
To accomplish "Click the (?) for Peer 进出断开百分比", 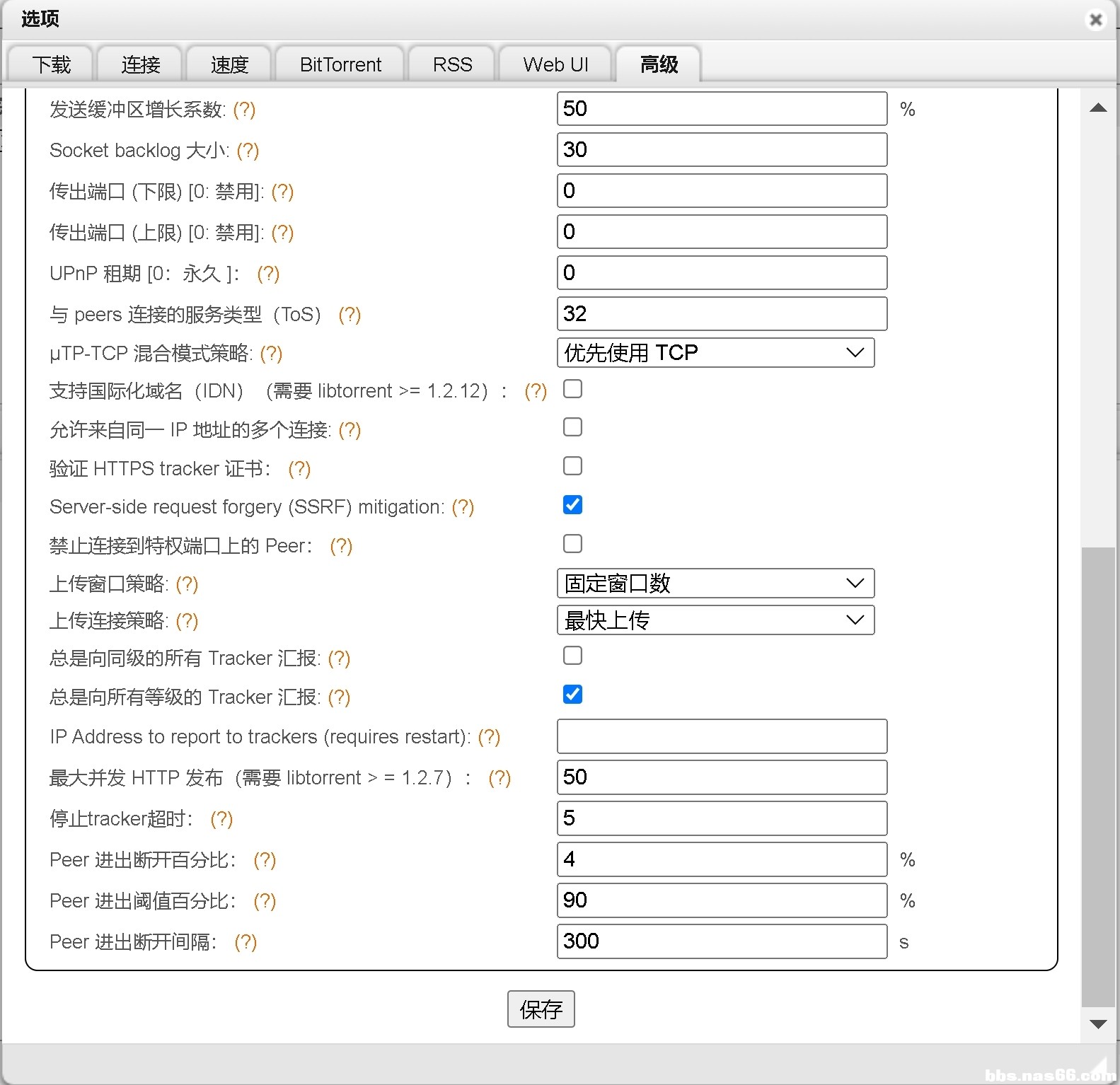I will tap(265, 860).
